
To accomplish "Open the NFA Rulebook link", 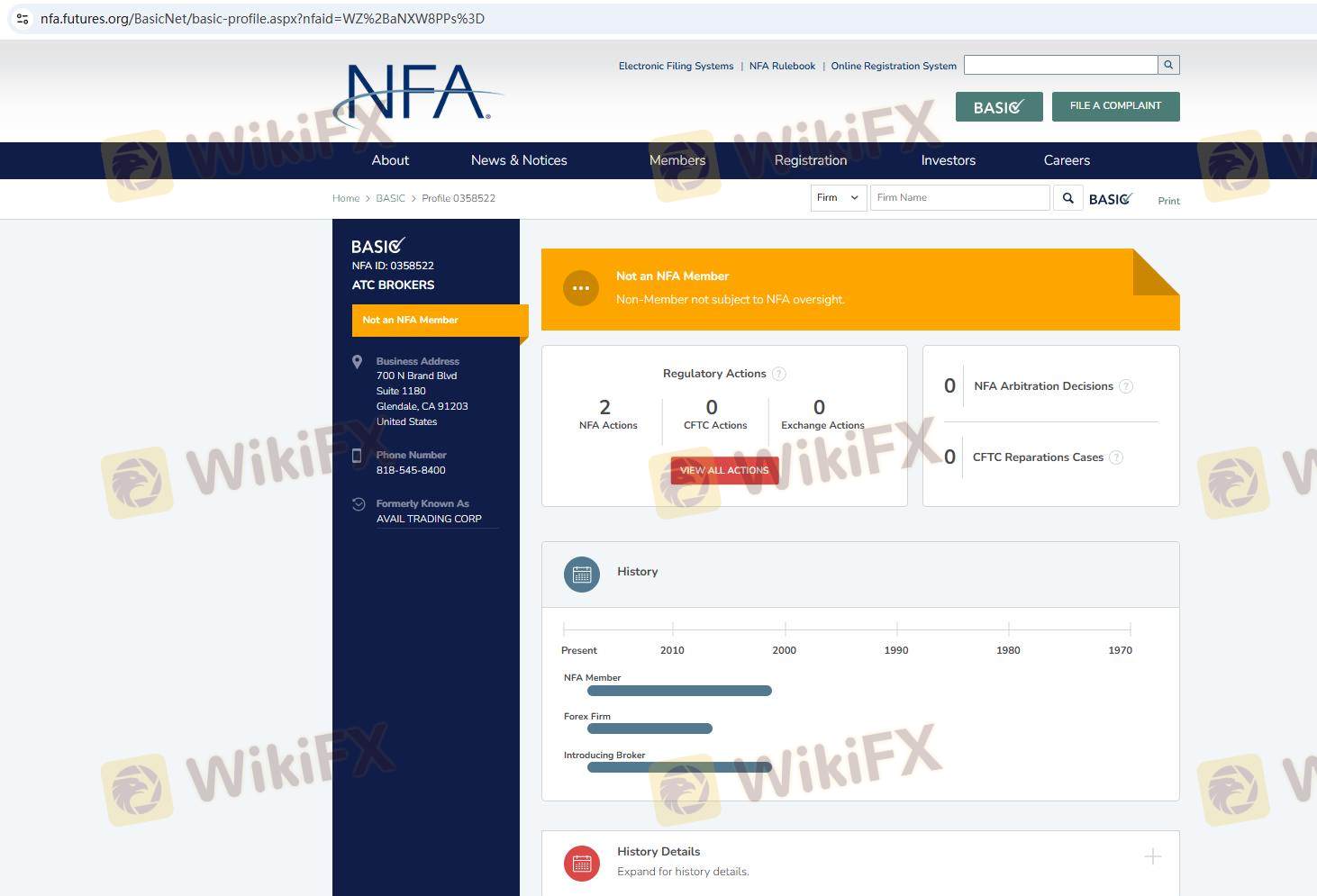I will [782, 66].
